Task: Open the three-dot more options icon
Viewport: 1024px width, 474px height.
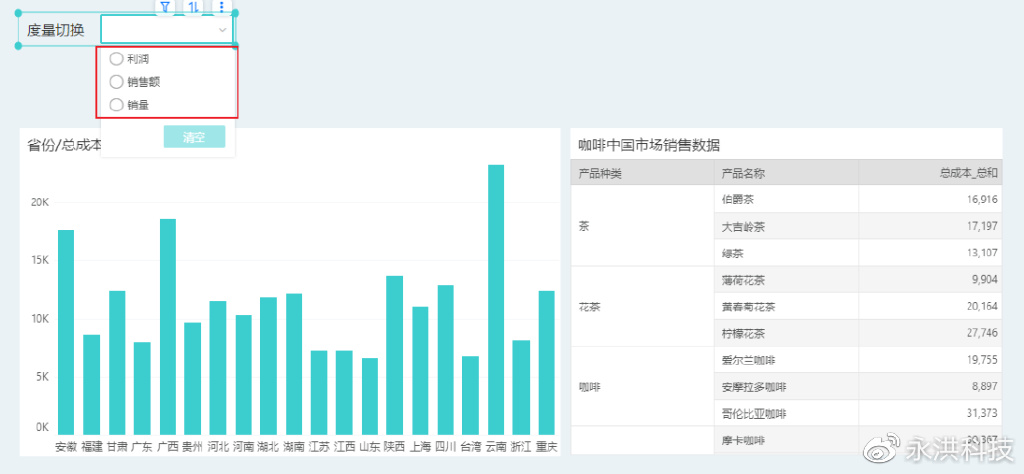Action: tap(222, 7)
